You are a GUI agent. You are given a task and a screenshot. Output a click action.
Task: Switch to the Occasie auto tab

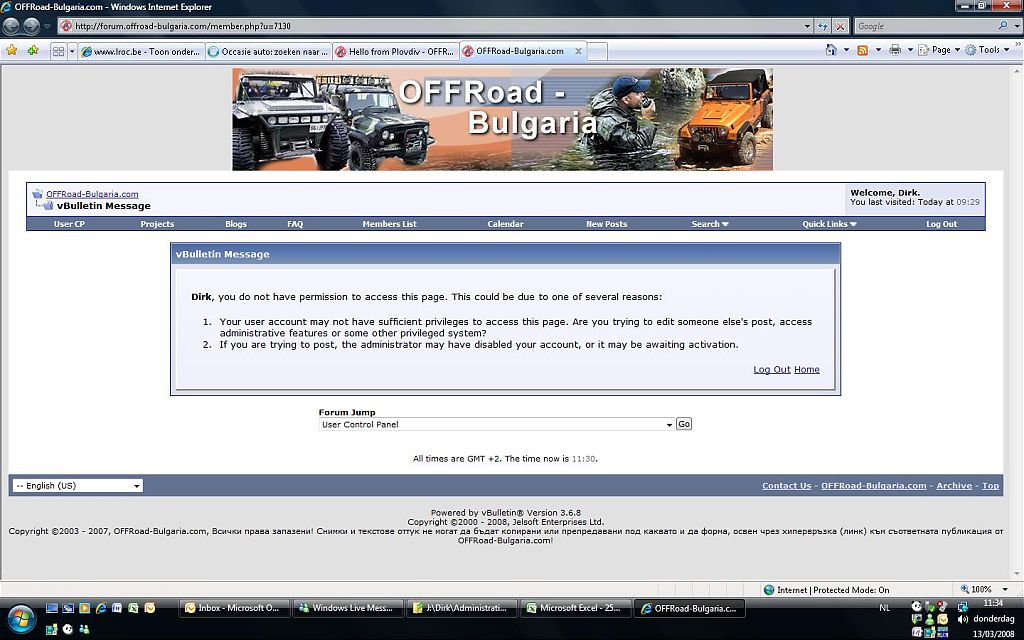click(x=268, y=52)
